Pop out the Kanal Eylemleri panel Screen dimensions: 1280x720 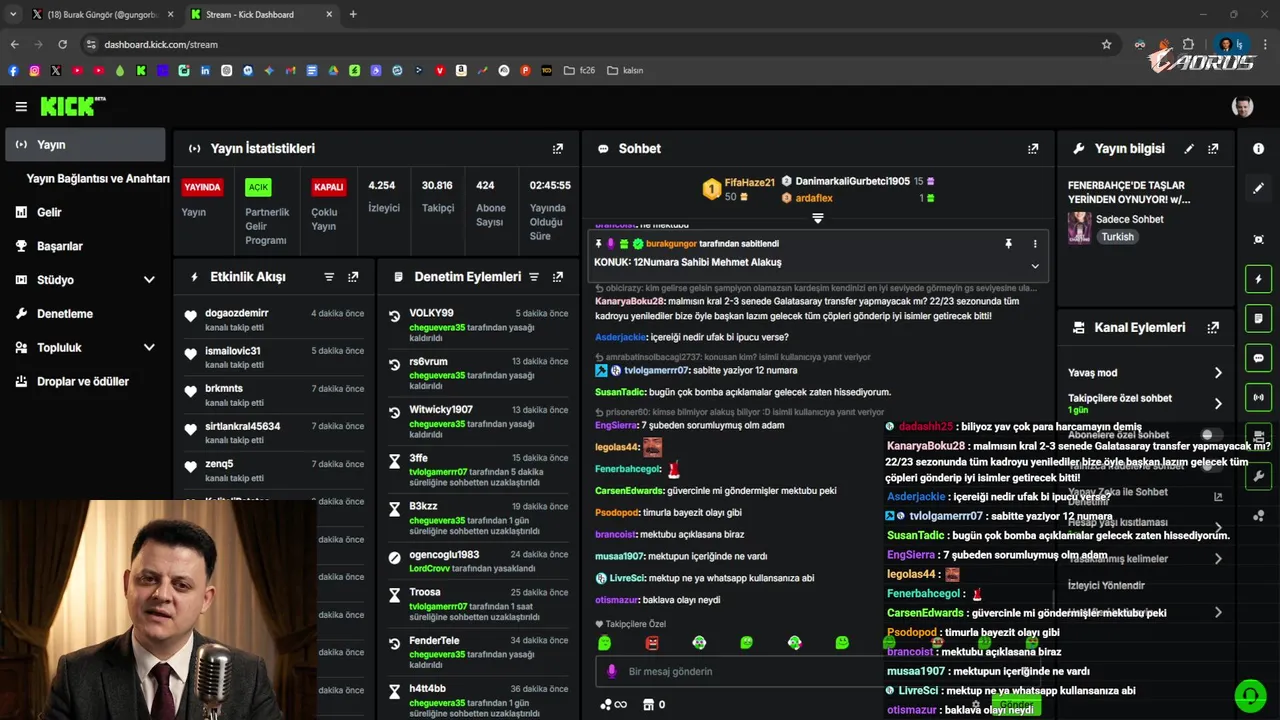coord(1213,328)
